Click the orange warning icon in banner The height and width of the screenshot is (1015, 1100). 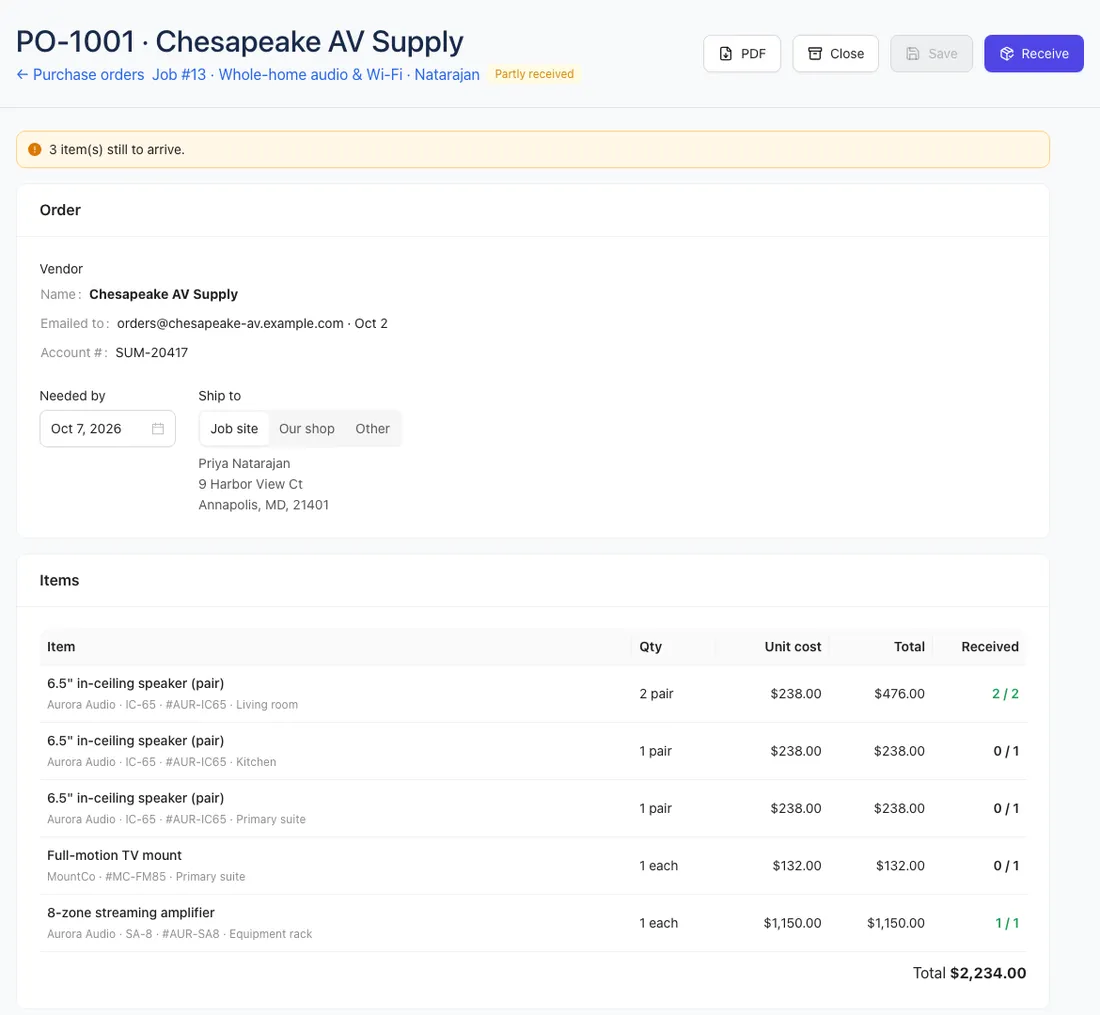coord(34,149)
